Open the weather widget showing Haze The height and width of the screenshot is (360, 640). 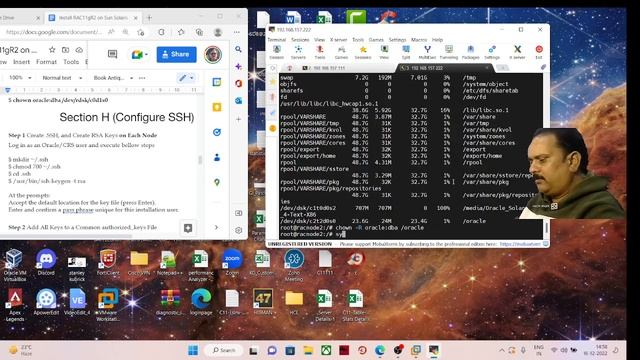click(x=21, y=350)
